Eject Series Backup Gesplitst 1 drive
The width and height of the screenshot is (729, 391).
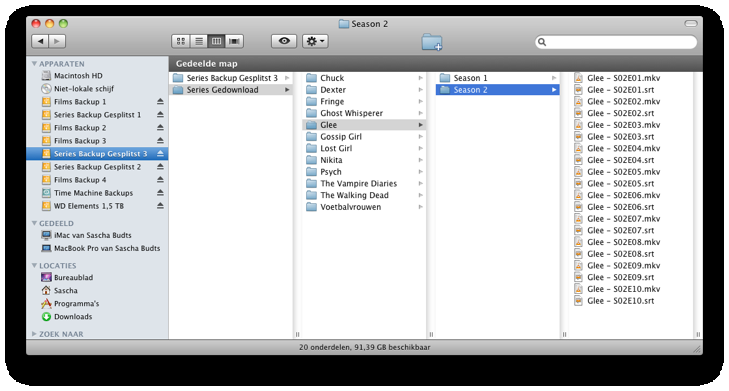tap(160, 115)
